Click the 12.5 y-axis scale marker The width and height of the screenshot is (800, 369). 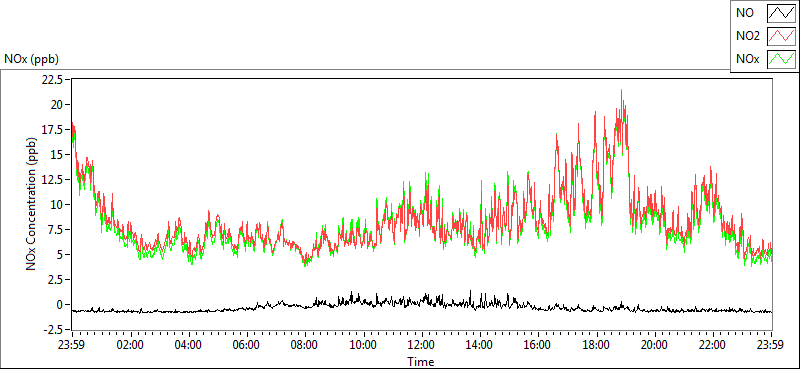click(x=53, y=180)
